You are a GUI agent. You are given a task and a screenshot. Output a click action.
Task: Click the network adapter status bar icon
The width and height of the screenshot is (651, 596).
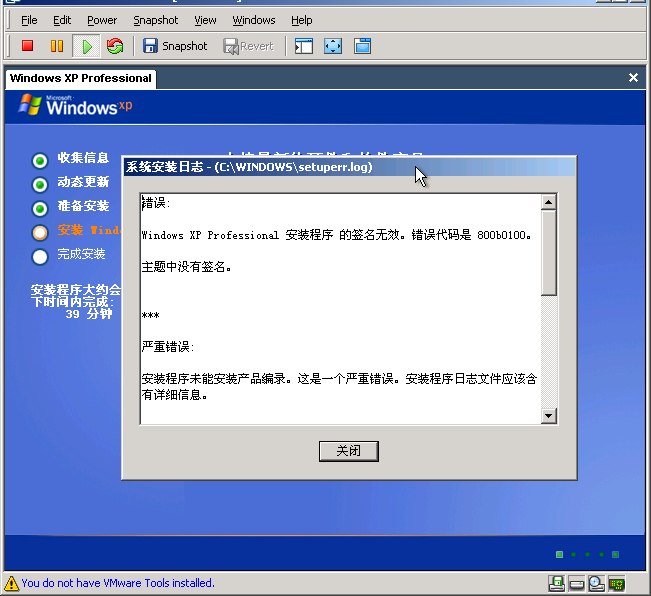617,584
